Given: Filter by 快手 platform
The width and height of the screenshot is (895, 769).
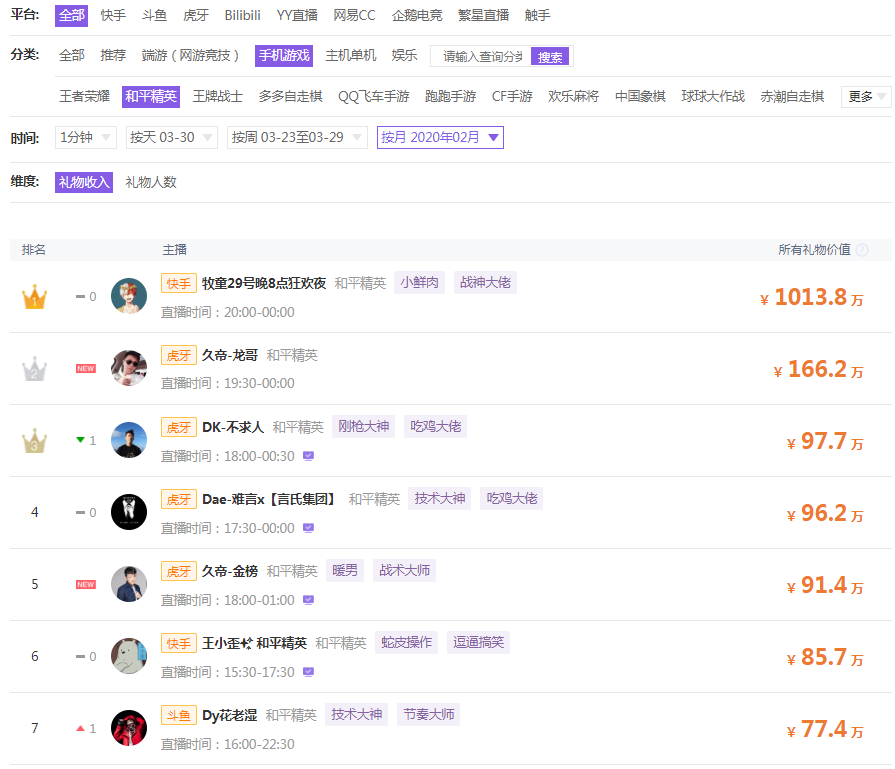Looking at the screenshot, I should click(x=113, y=15).
